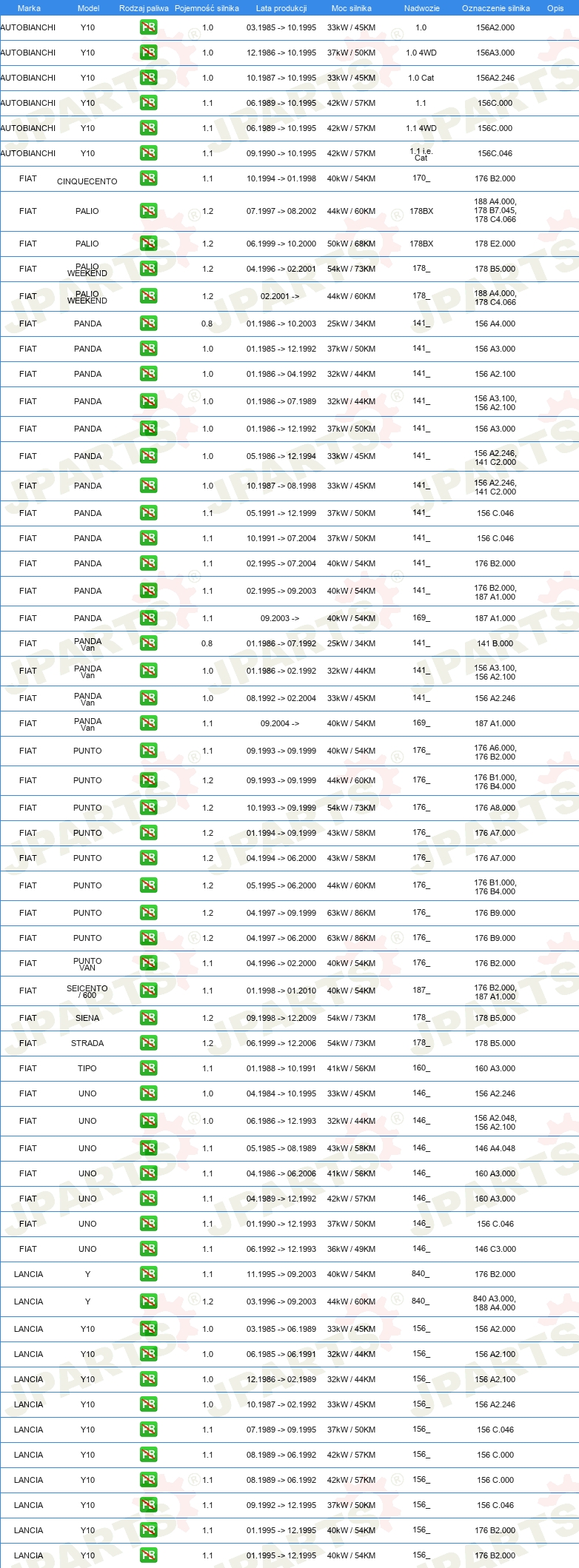Viewport: 579px width, 1568px height.
Task: Click the production years 09.1998 -> 12.2009
Action: point(281,1018)
